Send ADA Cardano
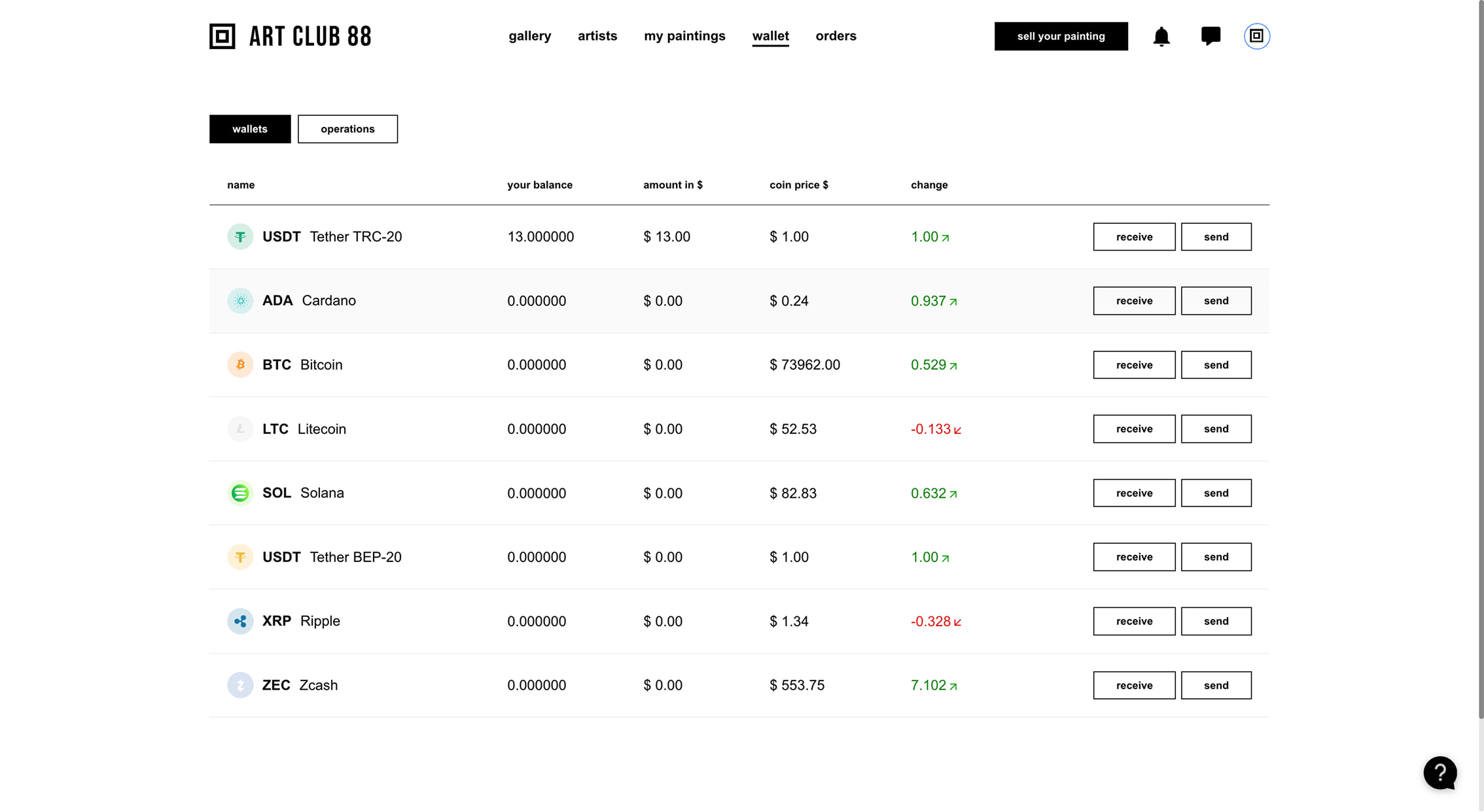The height and width of the screenshot is (812, 1484). (x=1216, y=301)
